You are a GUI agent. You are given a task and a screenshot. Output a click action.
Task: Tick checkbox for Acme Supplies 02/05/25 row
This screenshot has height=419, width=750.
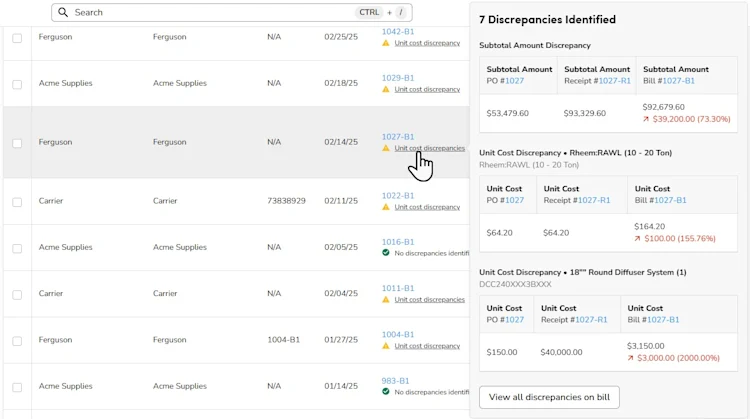(17, 248)
